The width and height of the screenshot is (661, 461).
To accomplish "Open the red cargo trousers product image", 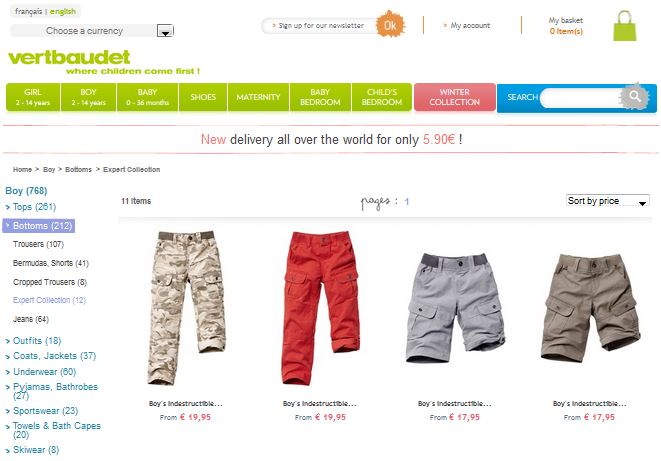I will point(321,308).
